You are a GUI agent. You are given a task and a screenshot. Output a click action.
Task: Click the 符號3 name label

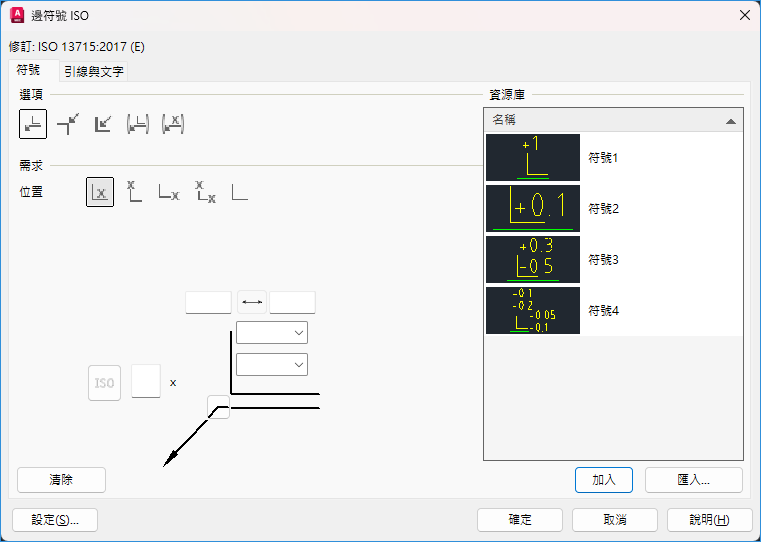pyautogui.click(x=603, y=260)
